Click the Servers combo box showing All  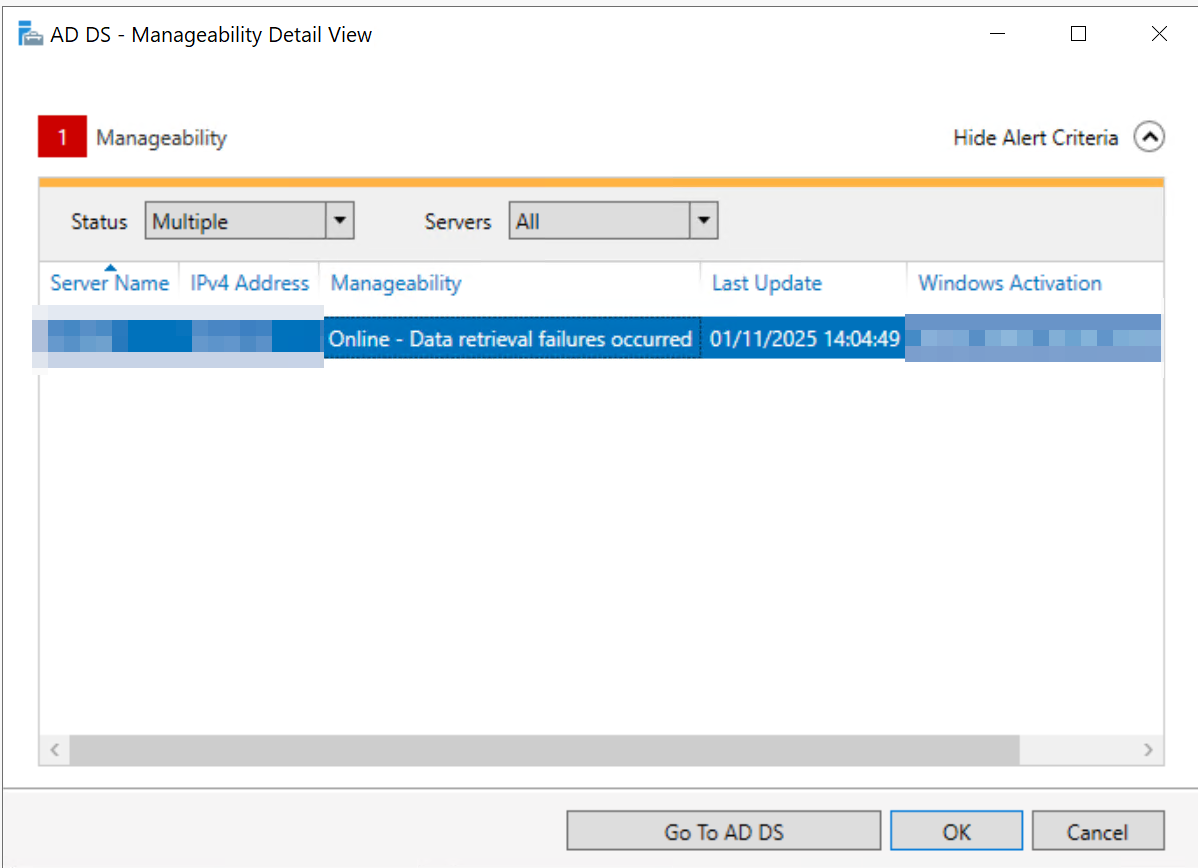coord(613,221)
